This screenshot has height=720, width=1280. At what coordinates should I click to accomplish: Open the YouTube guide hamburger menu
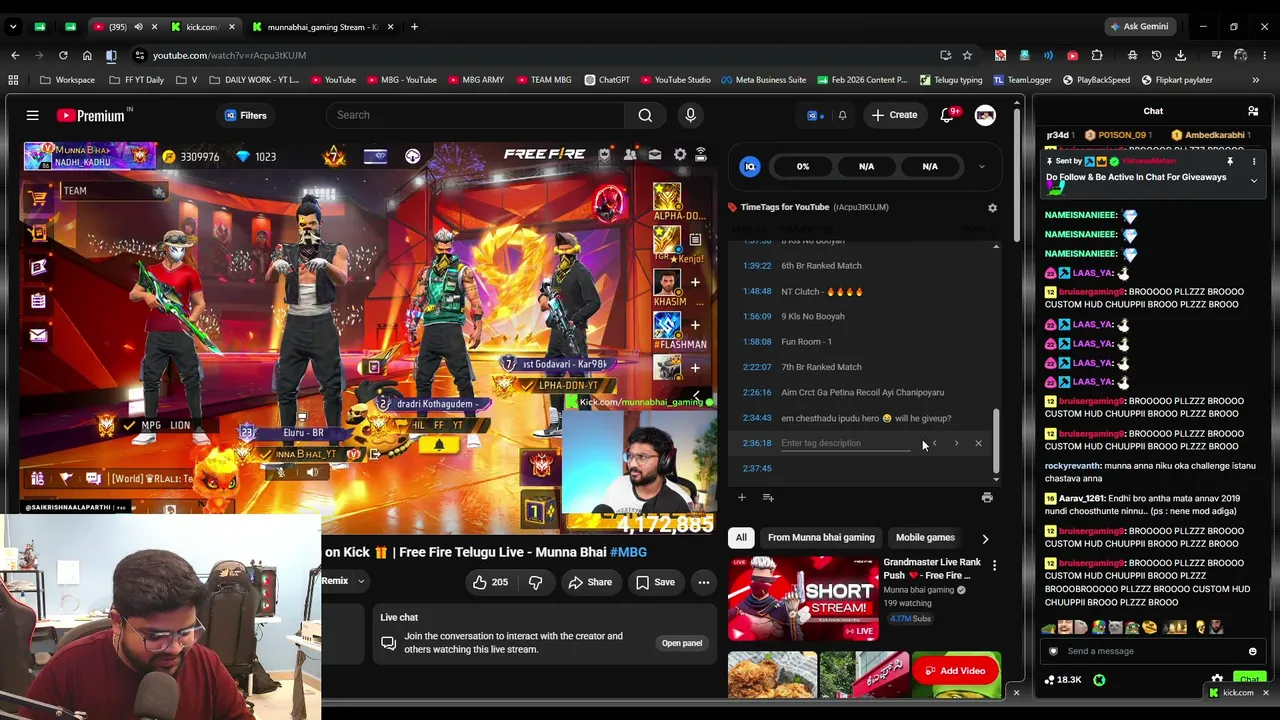pyautogui.click(x=32, y=115)
